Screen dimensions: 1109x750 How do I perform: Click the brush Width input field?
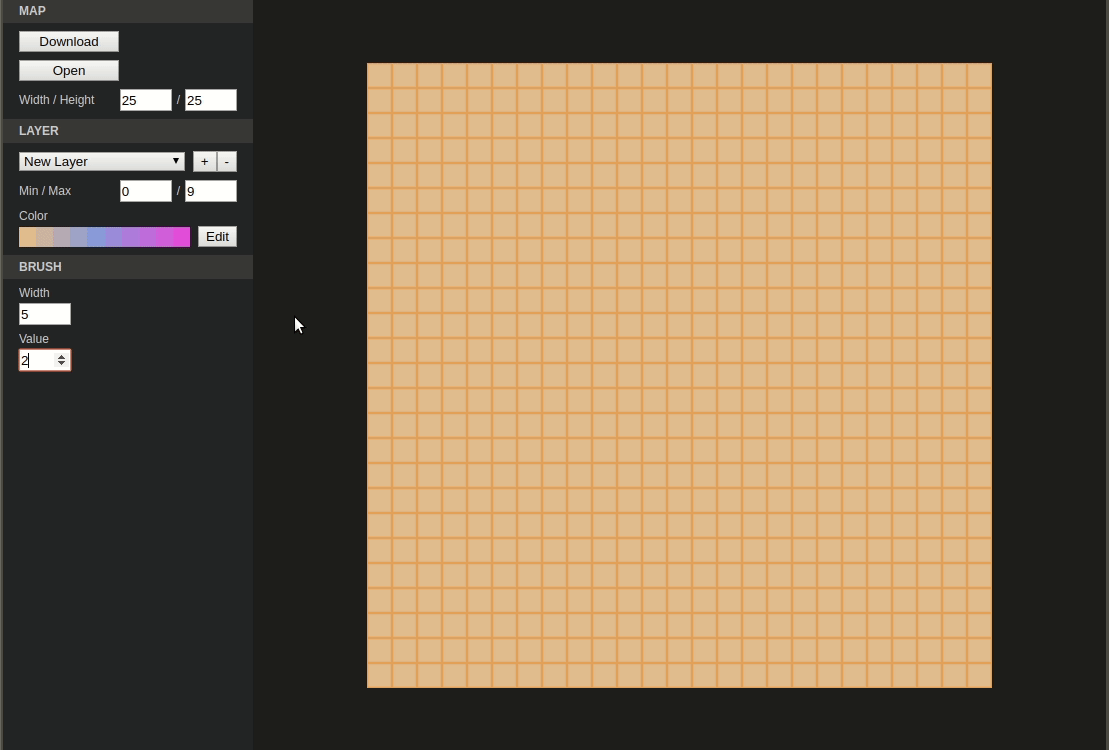(45, 314)
